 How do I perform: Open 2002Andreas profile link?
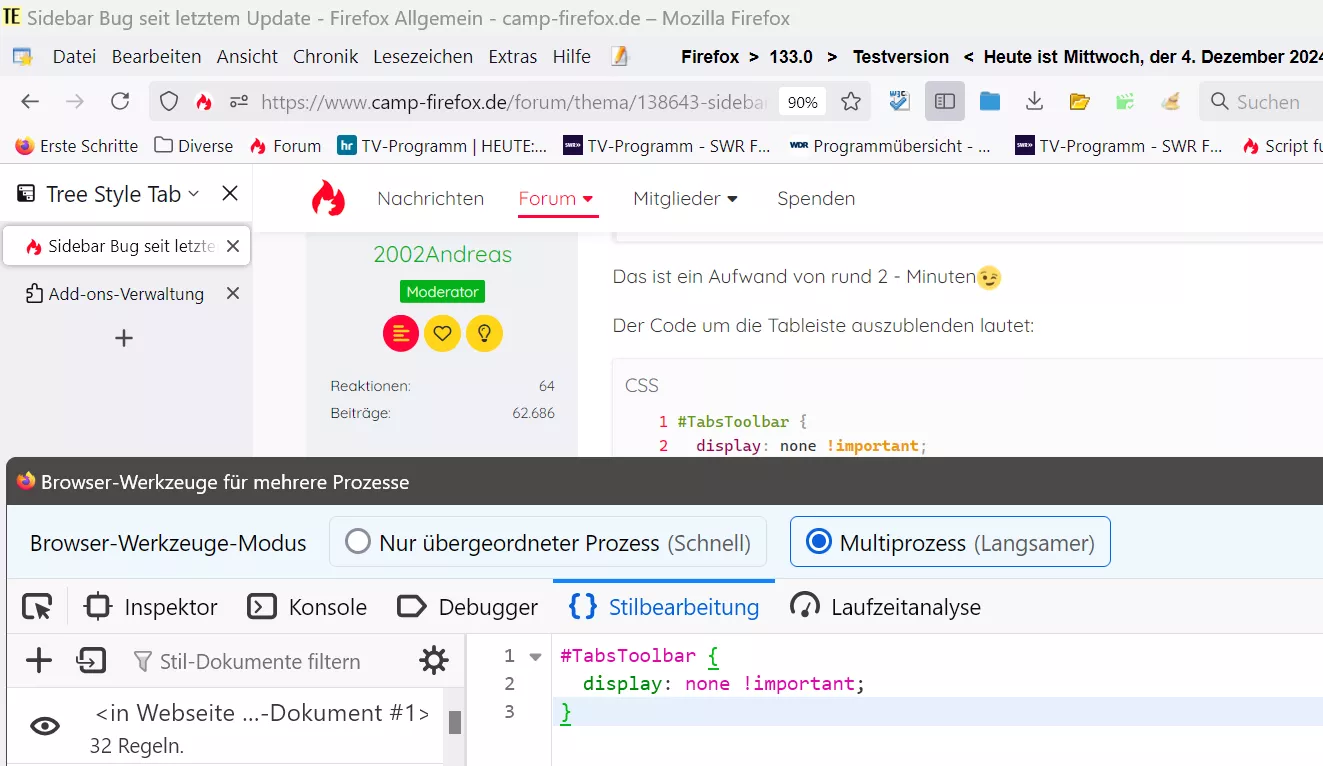pos(443,254)
